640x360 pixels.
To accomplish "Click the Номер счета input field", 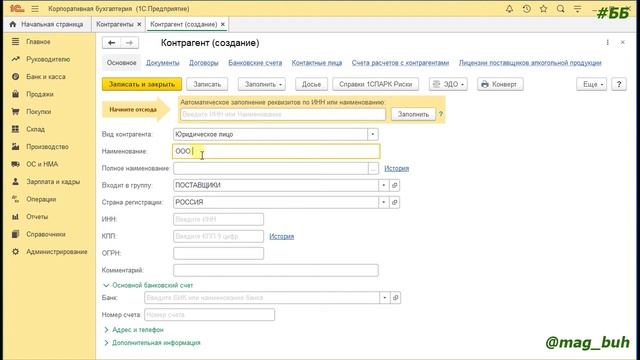I will (x=209, y=315).
